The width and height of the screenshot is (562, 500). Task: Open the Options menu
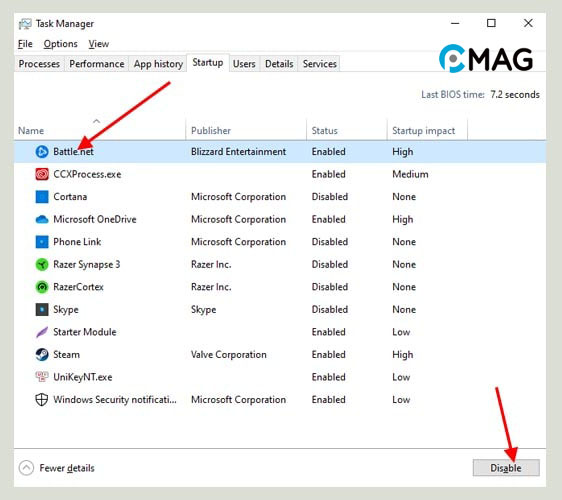coord(61,44)
